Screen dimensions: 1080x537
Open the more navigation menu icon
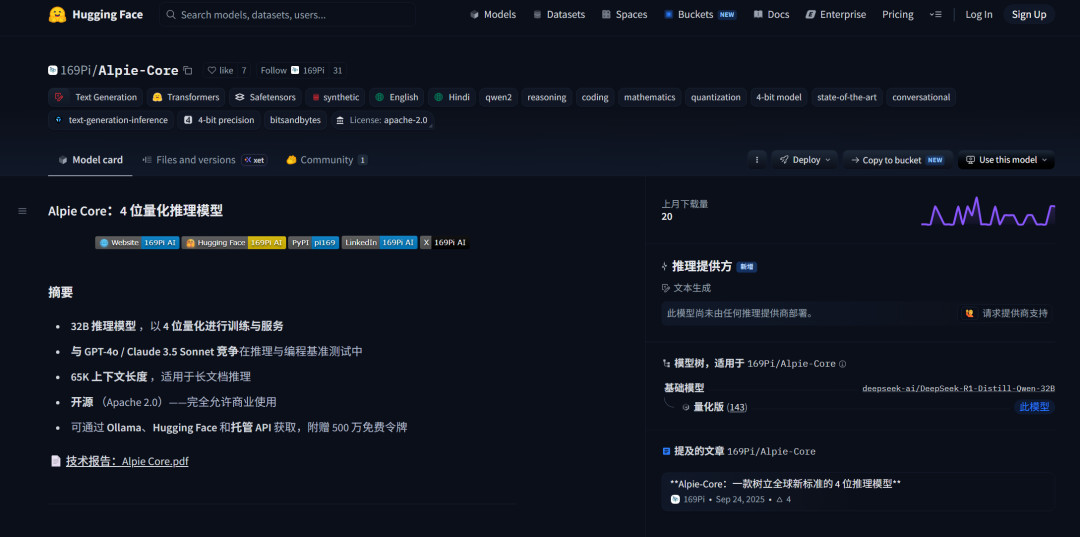click(935, 14)
